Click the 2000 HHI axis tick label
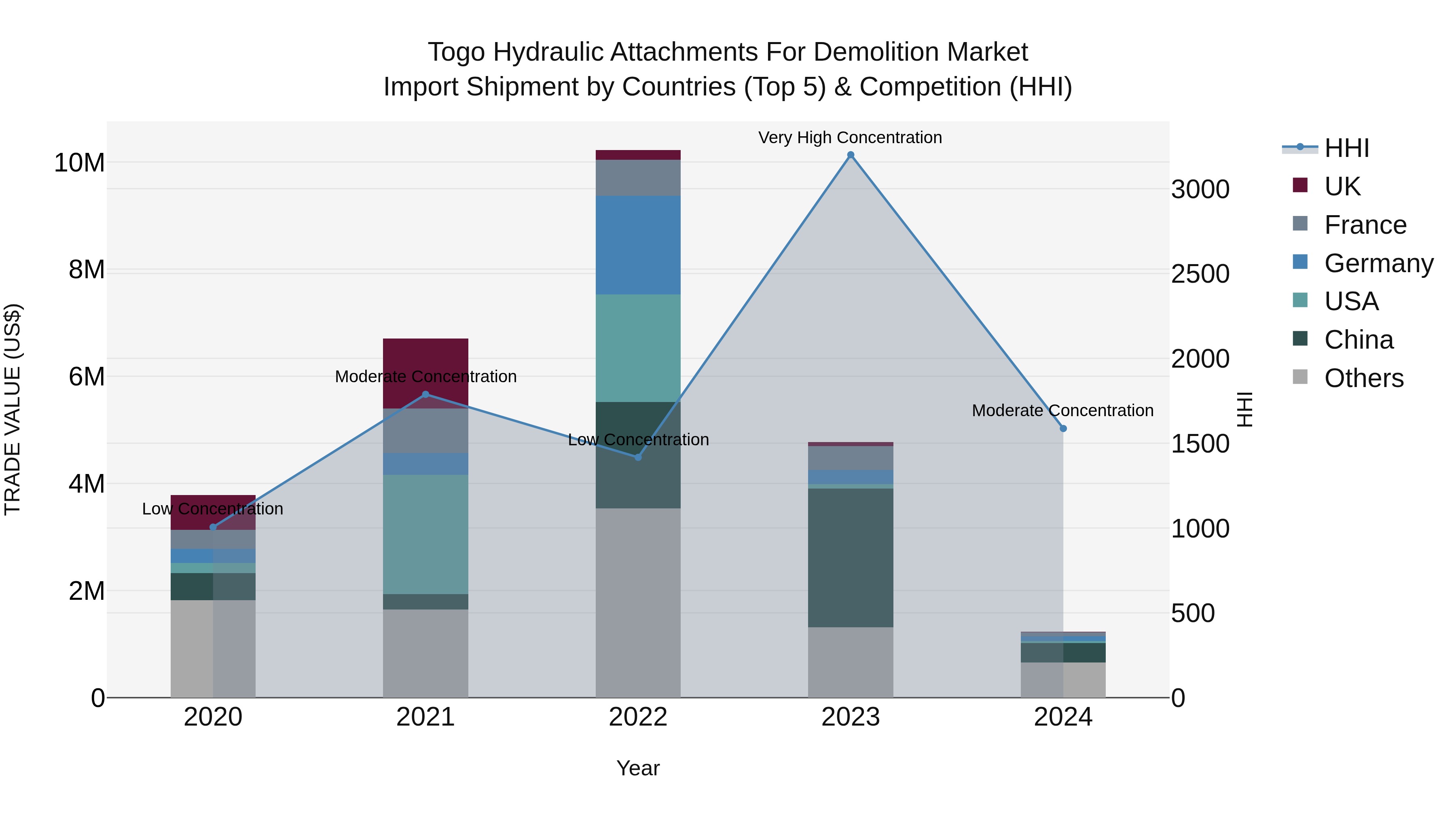1456x819 pixels. click(x=1200, y=359)
